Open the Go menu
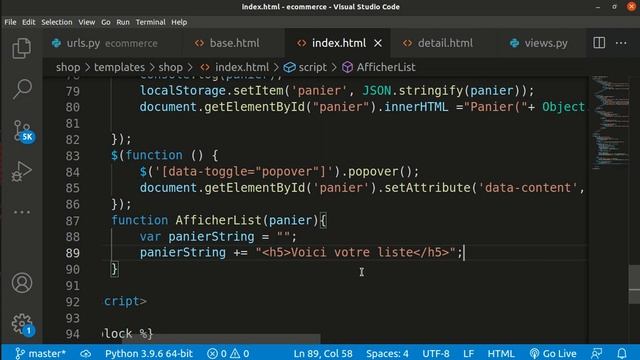Viewport: 640px width, 360px height. click(x=106, y=22)
